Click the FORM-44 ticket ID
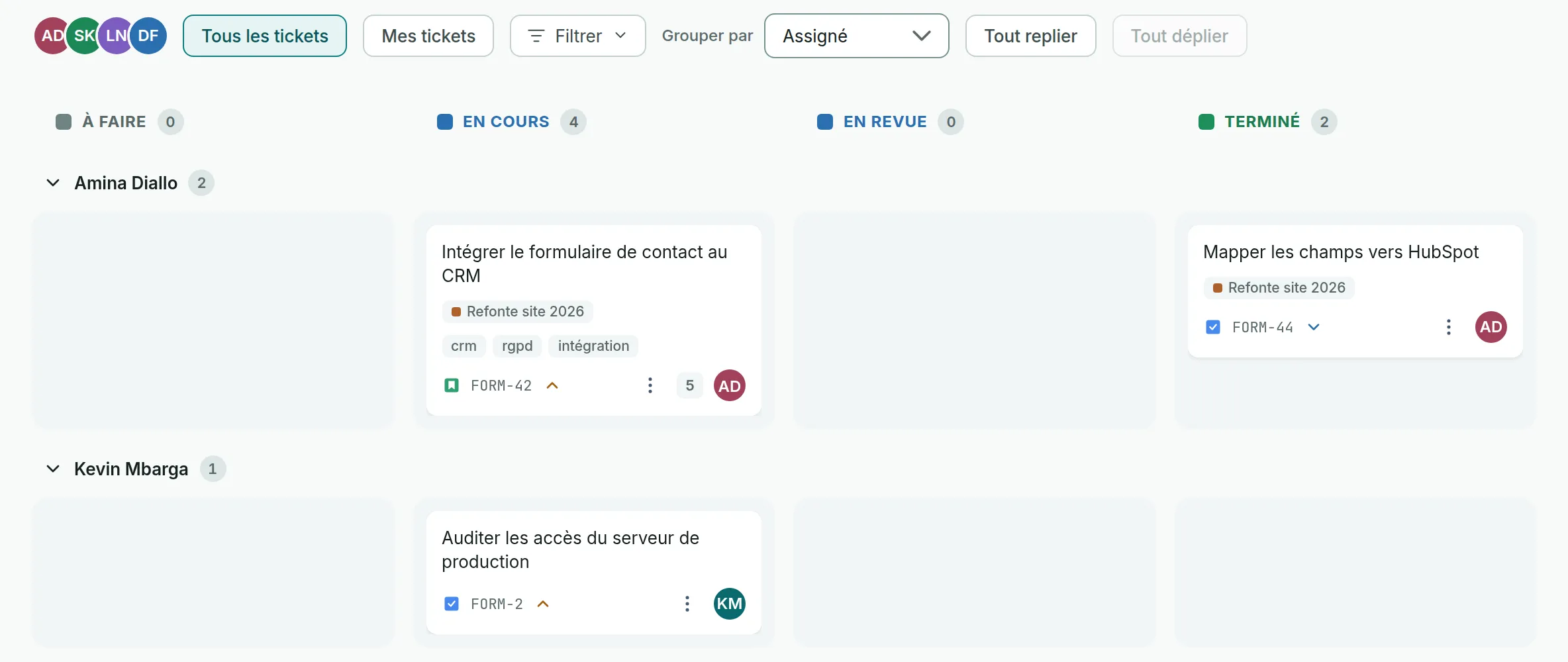Viewport: 1568px width, 662px height. [1263, 327]
